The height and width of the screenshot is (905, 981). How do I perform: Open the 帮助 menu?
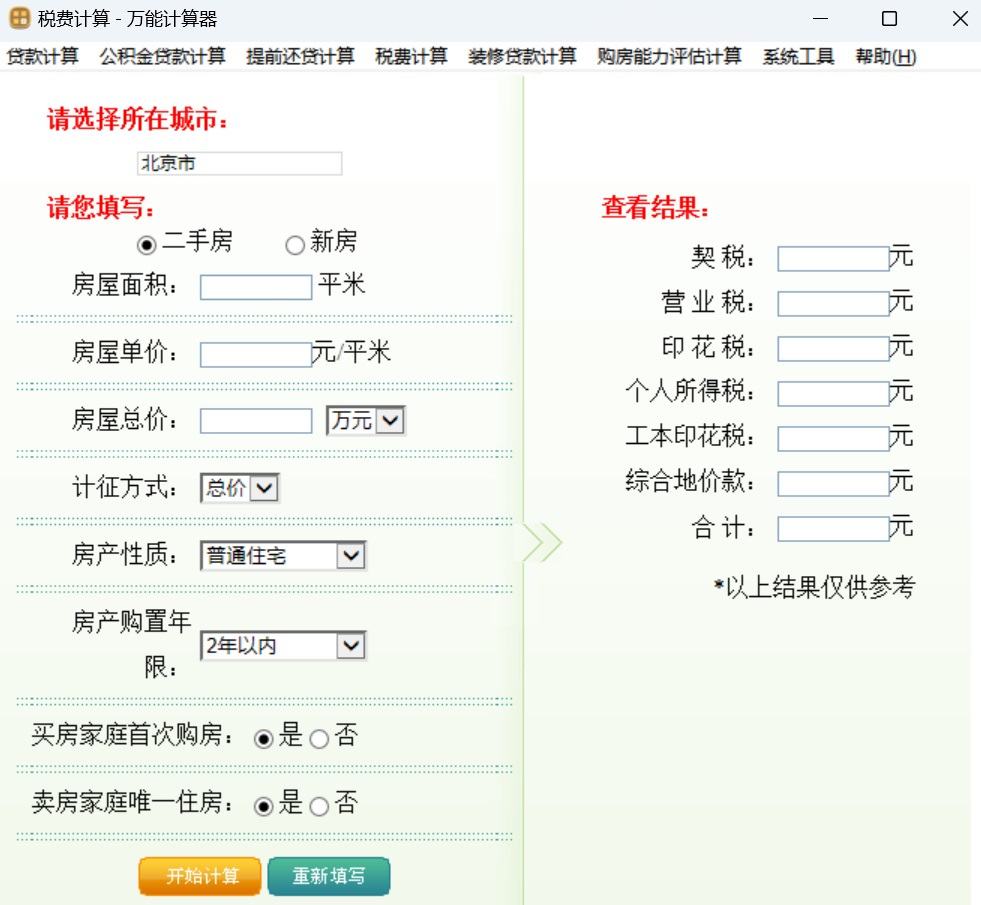pyautogui.click(x=885, y=57)
